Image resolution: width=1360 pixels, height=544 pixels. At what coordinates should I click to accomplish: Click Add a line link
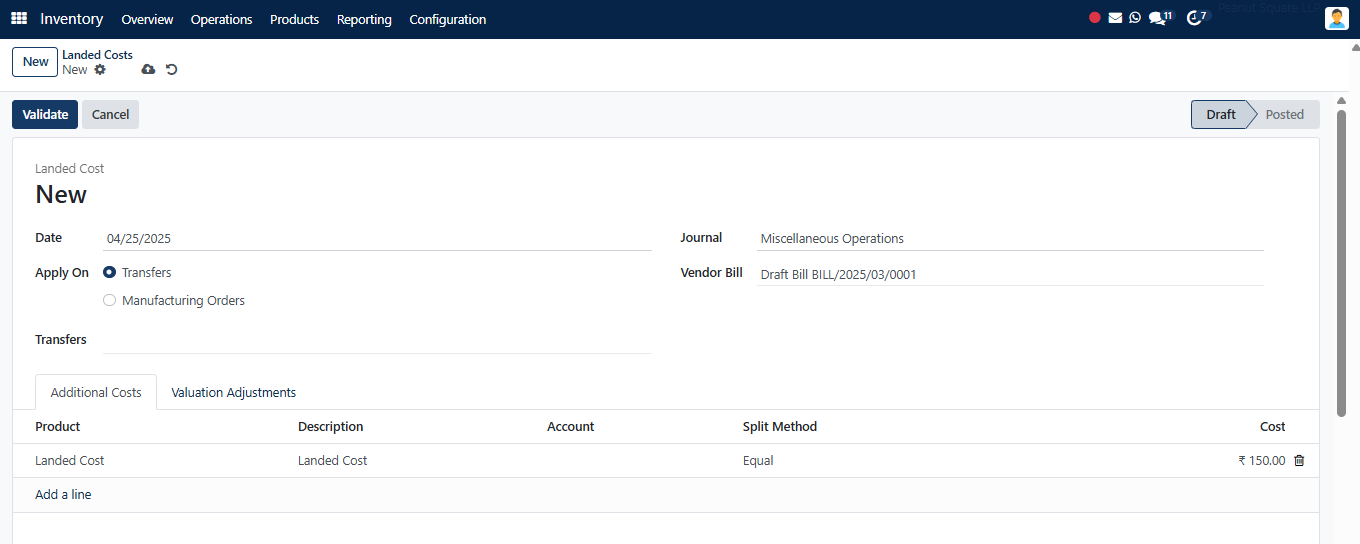[63, 495]
